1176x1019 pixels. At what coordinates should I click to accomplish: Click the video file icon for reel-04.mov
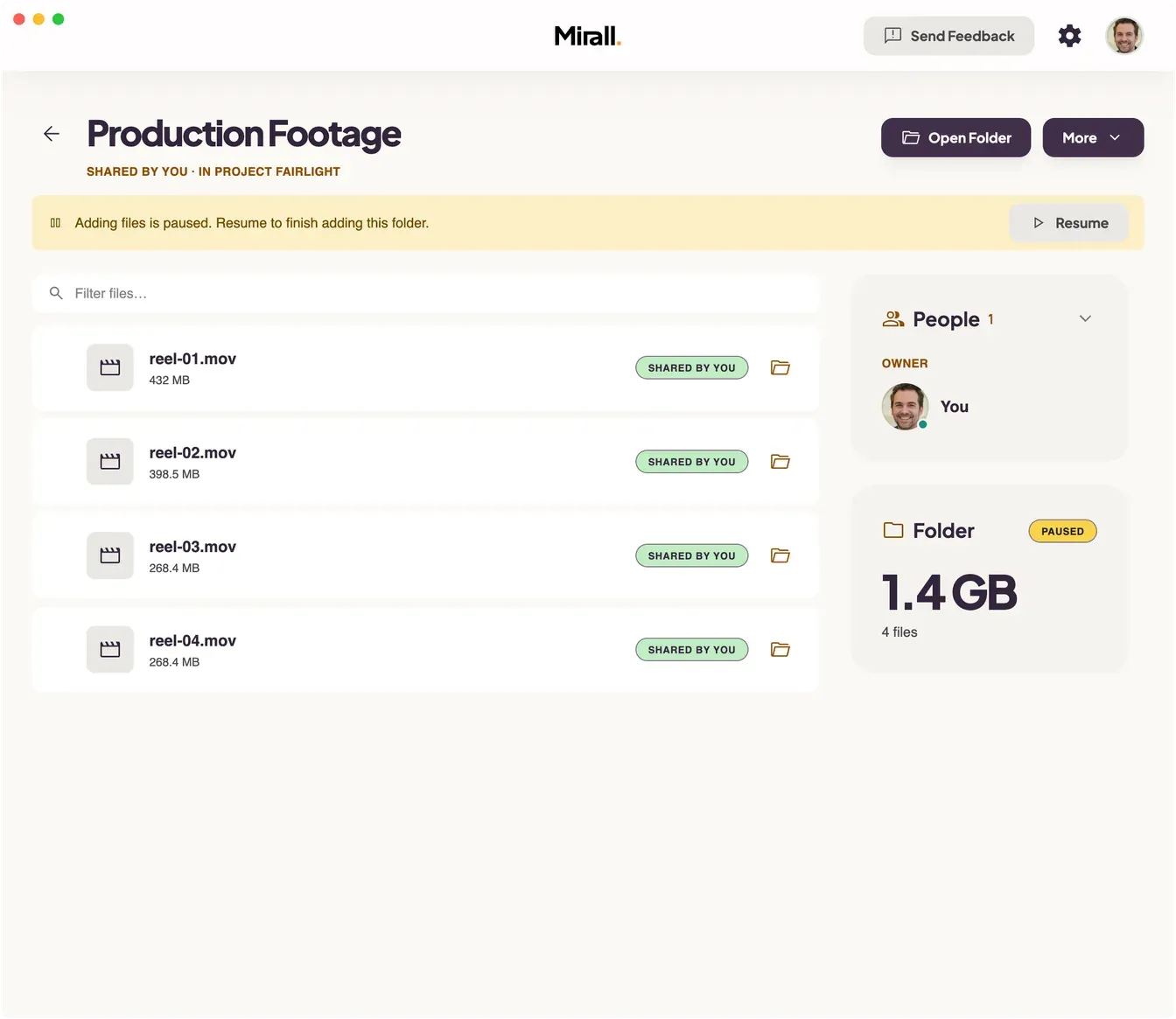tap(110, 649)
